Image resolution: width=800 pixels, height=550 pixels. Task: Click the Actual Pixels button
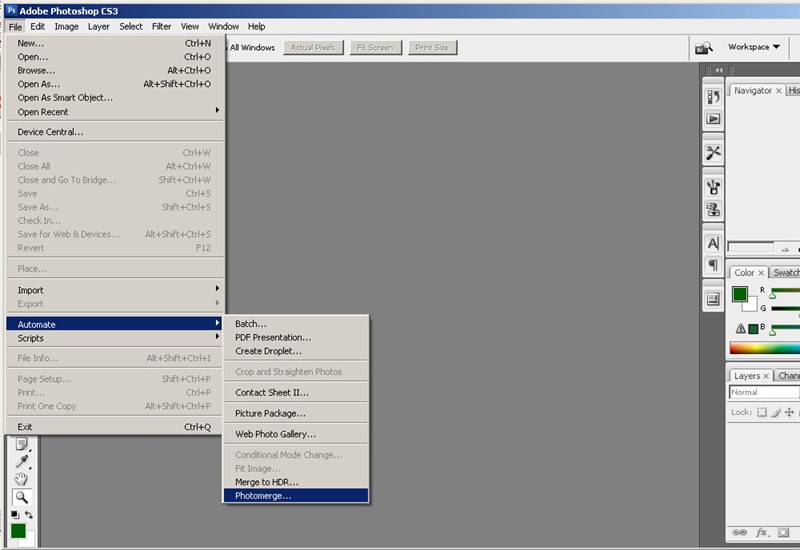tap(313, 47)
